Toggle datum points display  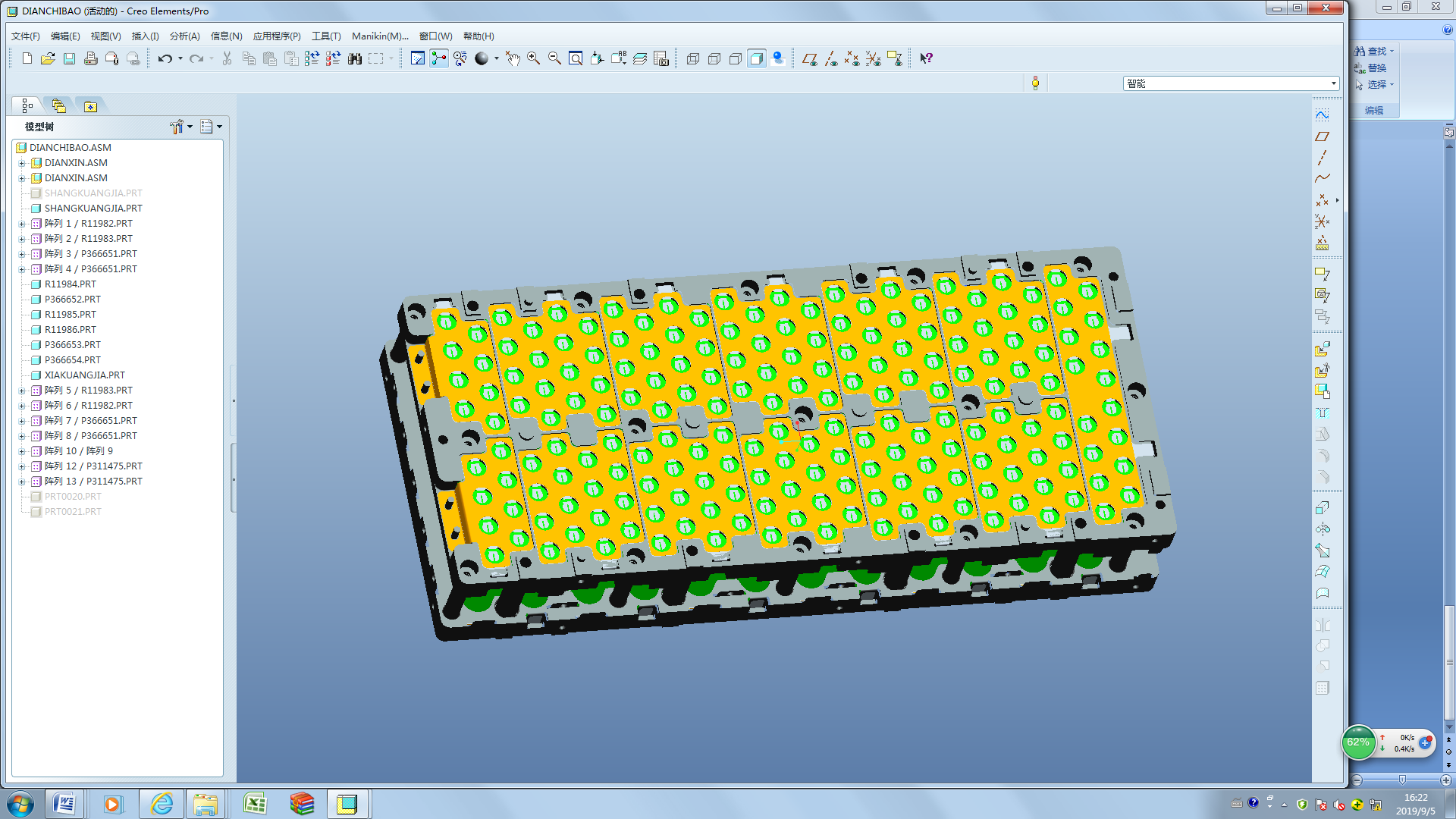pyautogui.click(x=852, y=58)
